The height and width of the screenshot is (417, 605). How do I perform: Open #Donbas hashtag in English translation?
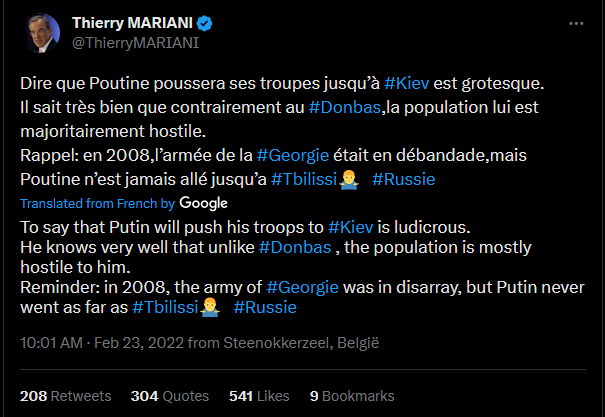(x=295, y=247)
